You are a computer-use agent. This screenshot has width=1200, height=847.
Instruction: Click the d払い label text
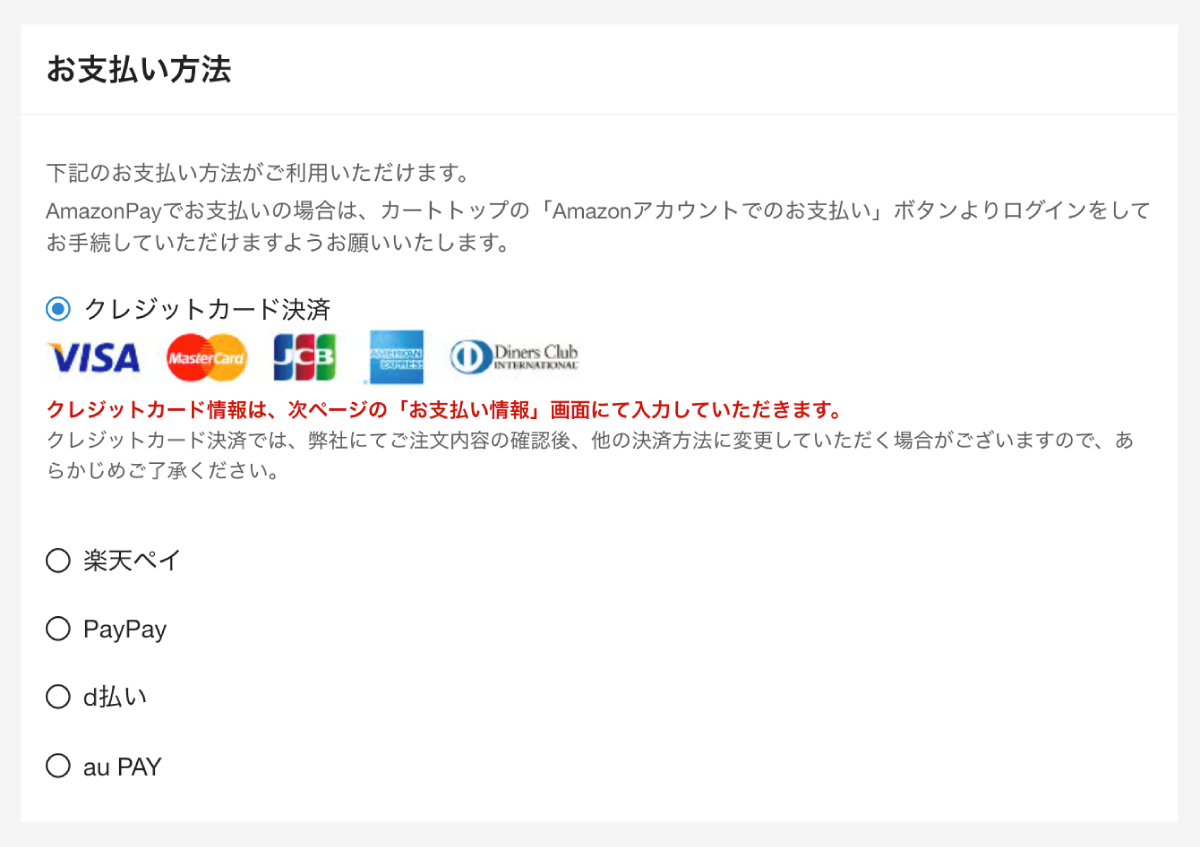tap(115, 697)
